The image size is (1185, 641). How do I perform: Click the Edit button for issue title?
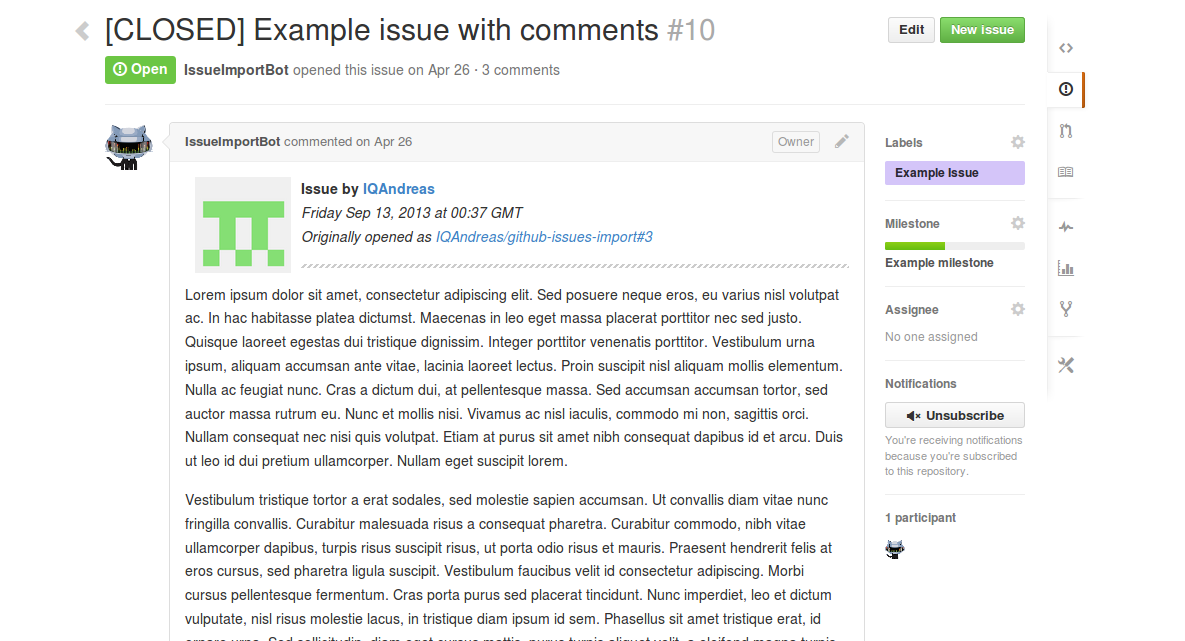coord(911,30)
